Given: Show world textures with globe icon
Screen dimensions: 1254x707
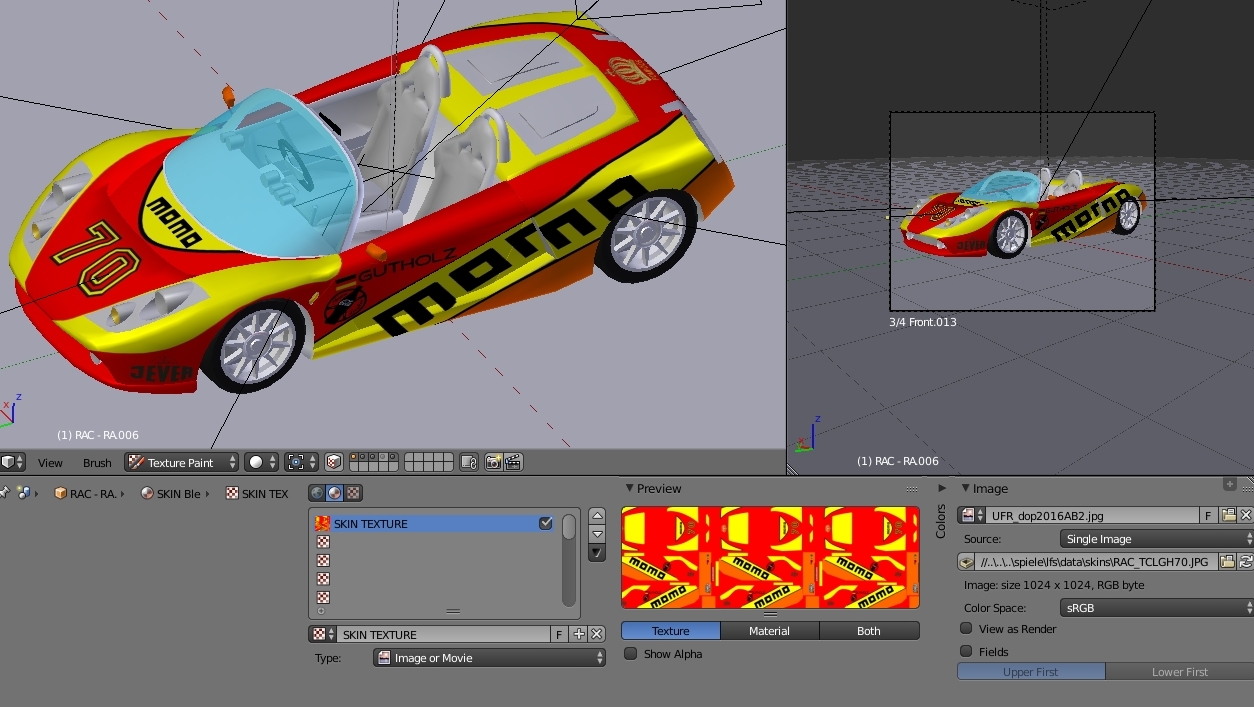Looking at the screenshot, I should coord(317,493).
